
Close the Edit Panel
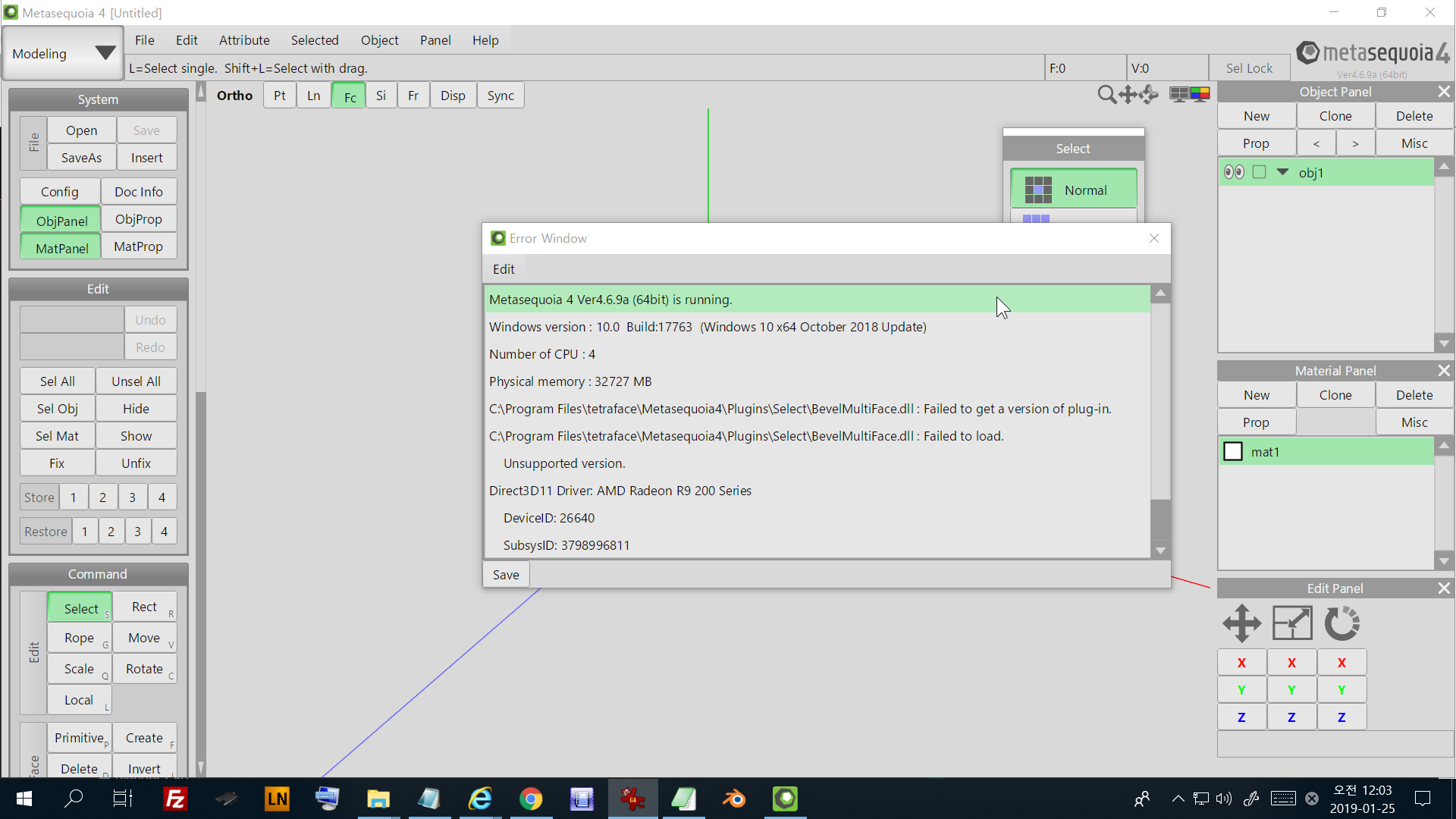[1444, 588]
